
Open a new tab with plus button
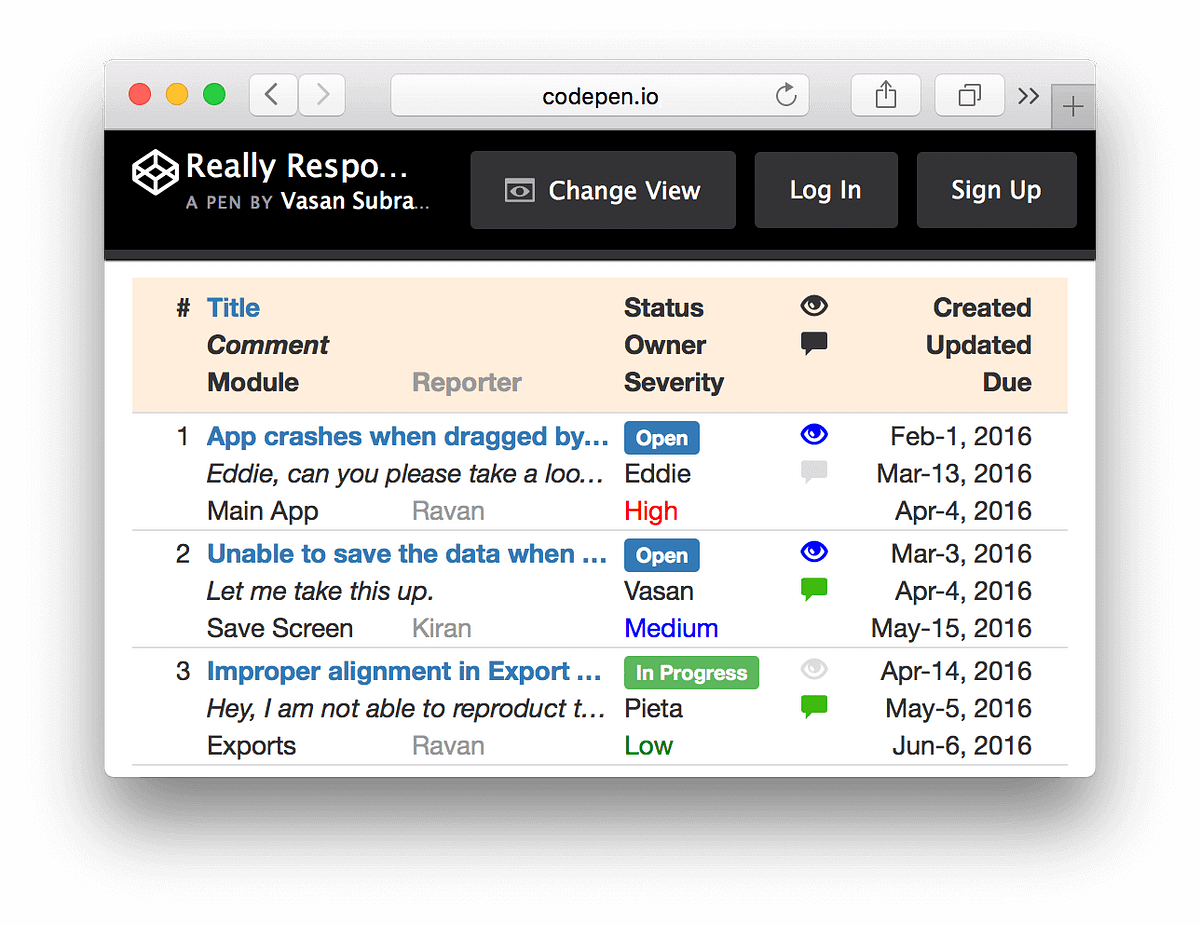click(1073, 108)
